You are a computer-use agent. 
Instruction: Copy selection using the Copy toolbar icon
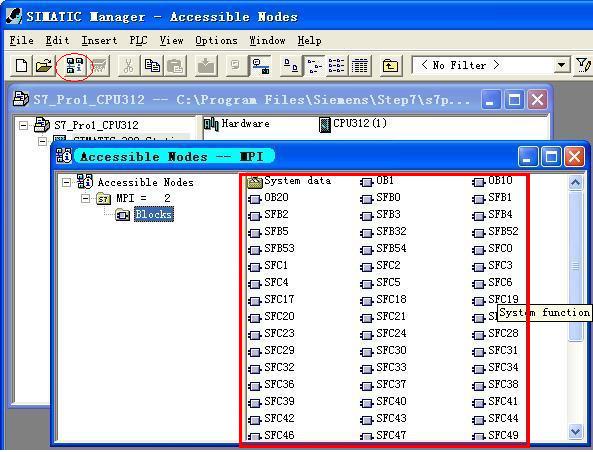(x=152, y=66)
